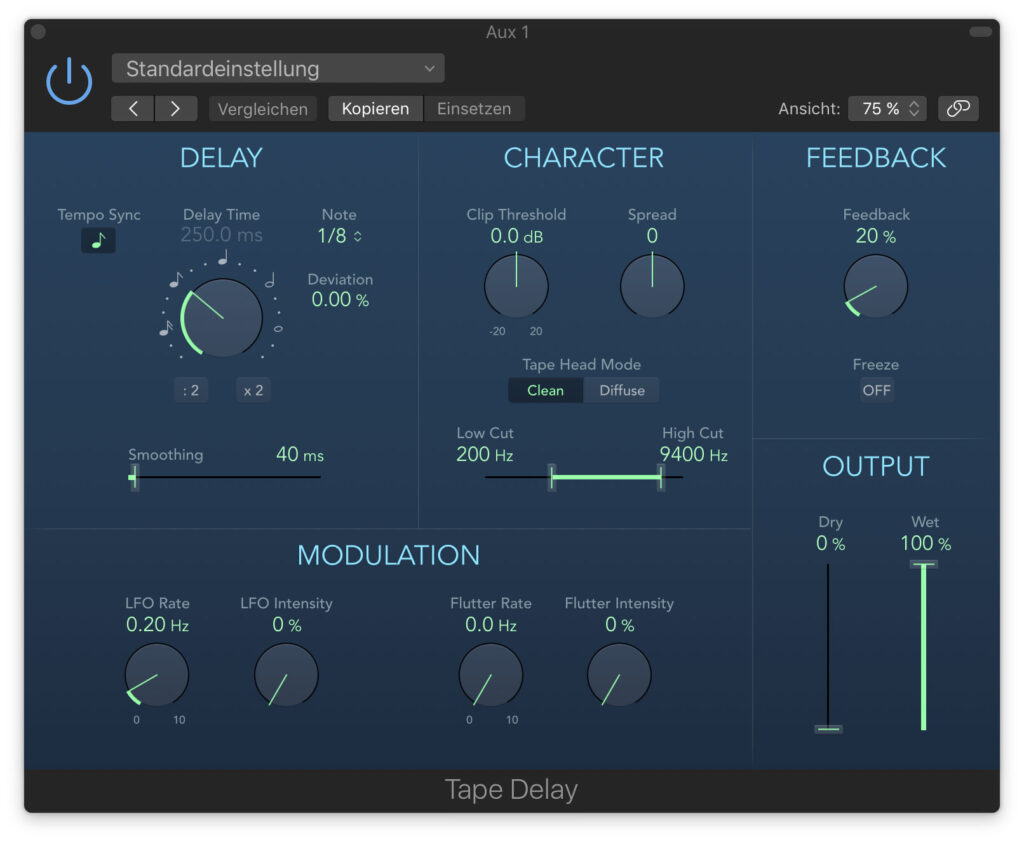Click the Einsetzen button
Viewport: 1024px width, 842px height.
(x=474, y=108)
